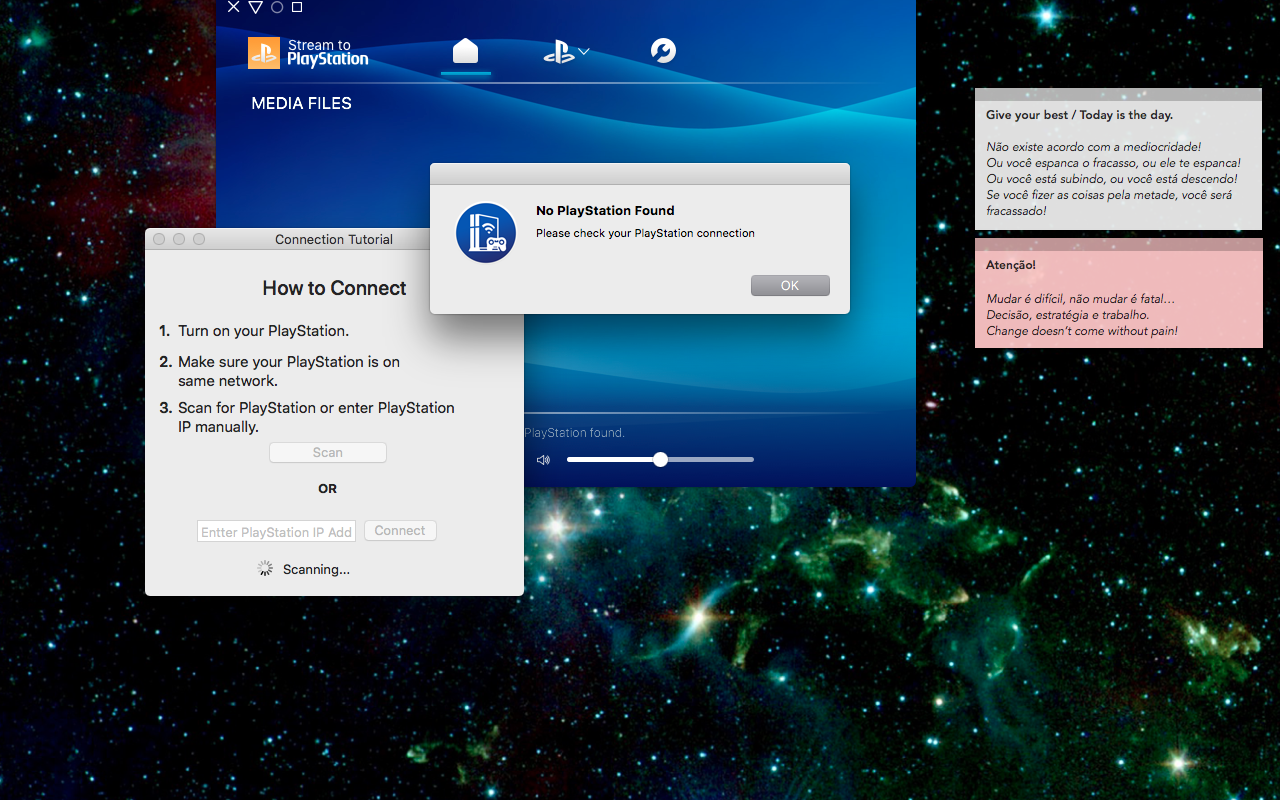1280x800 pixels.
Task: Click the square symbol at window top
Action: tap(297, 7)
